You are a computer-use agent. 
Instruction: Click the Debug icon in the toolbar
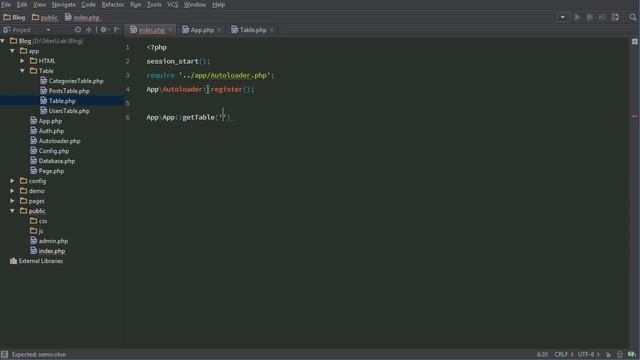(589, 18)
